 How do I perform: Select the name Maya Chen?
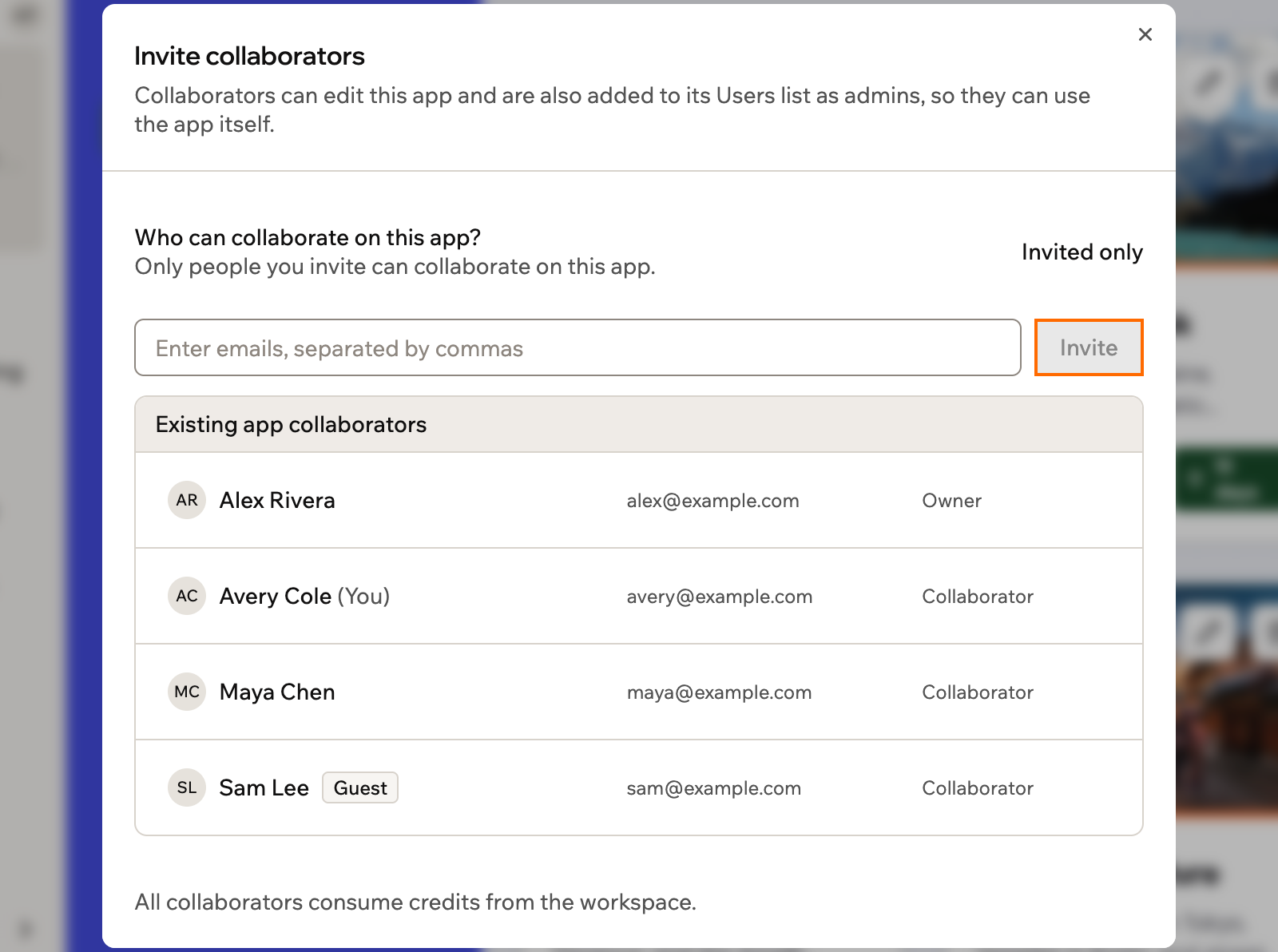pyautogui.click(x=277, y=692)
